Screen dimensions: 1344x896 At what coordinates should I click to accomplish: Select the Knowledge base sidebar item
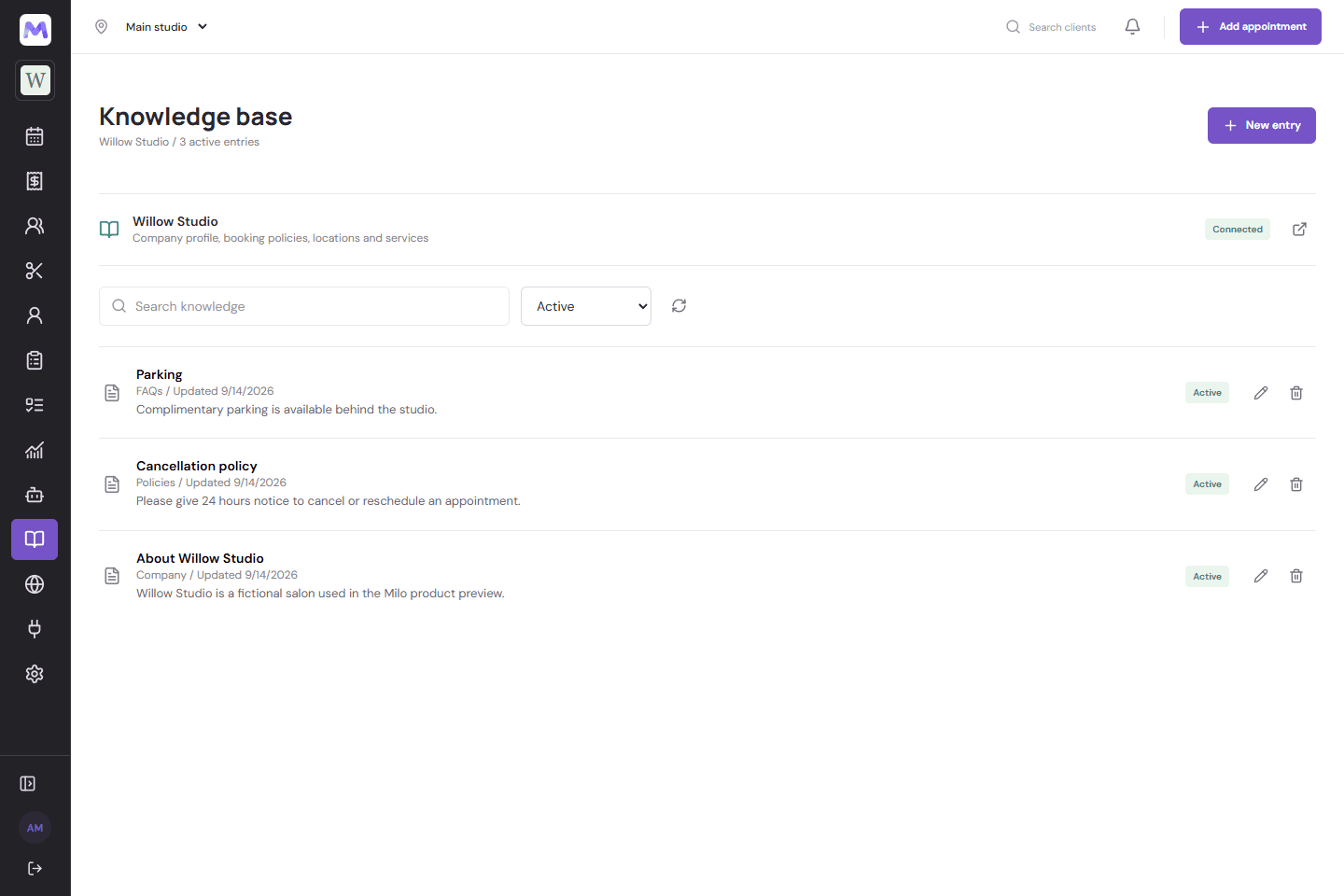pyautogui.click(x=35, y=539)
